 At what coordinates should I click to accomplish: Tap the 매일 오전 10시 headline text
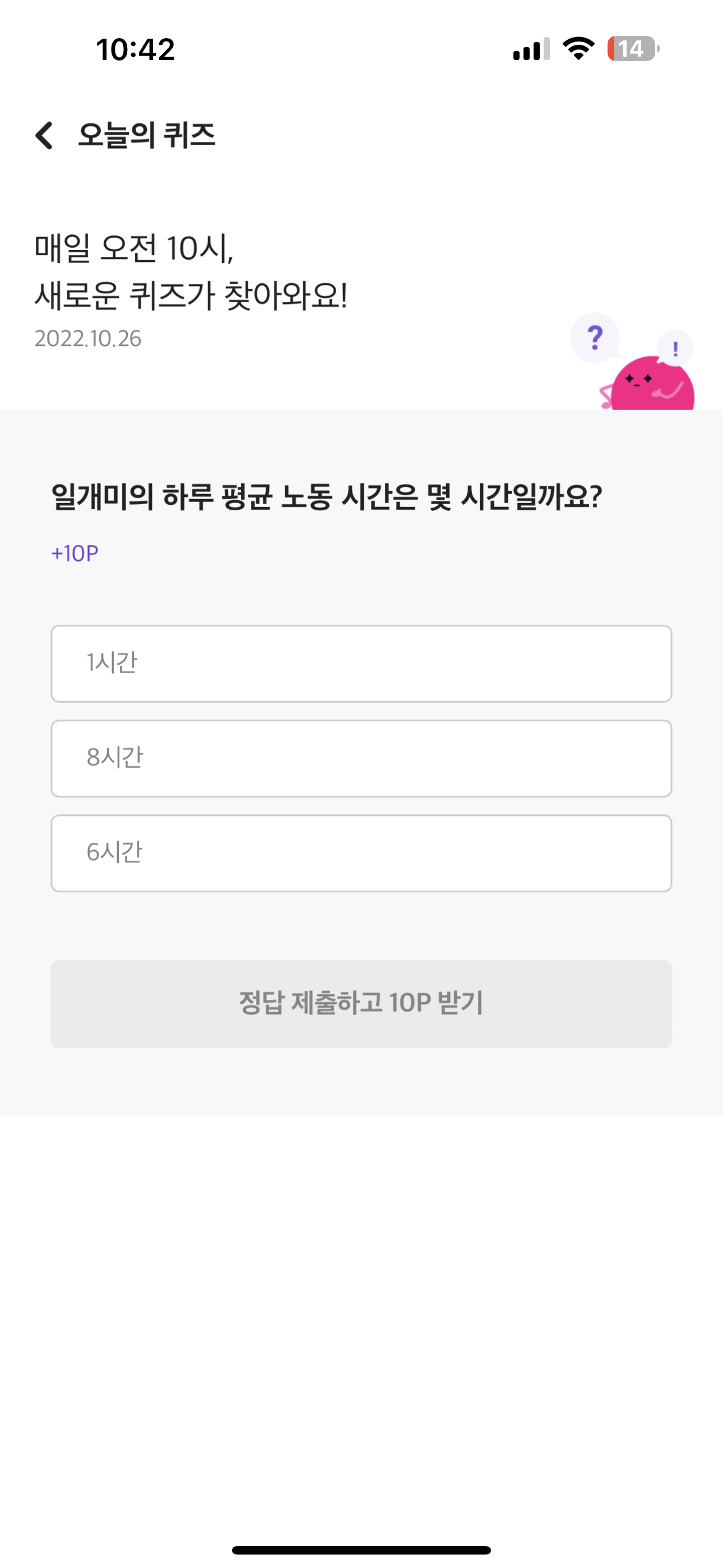[134, 248]
